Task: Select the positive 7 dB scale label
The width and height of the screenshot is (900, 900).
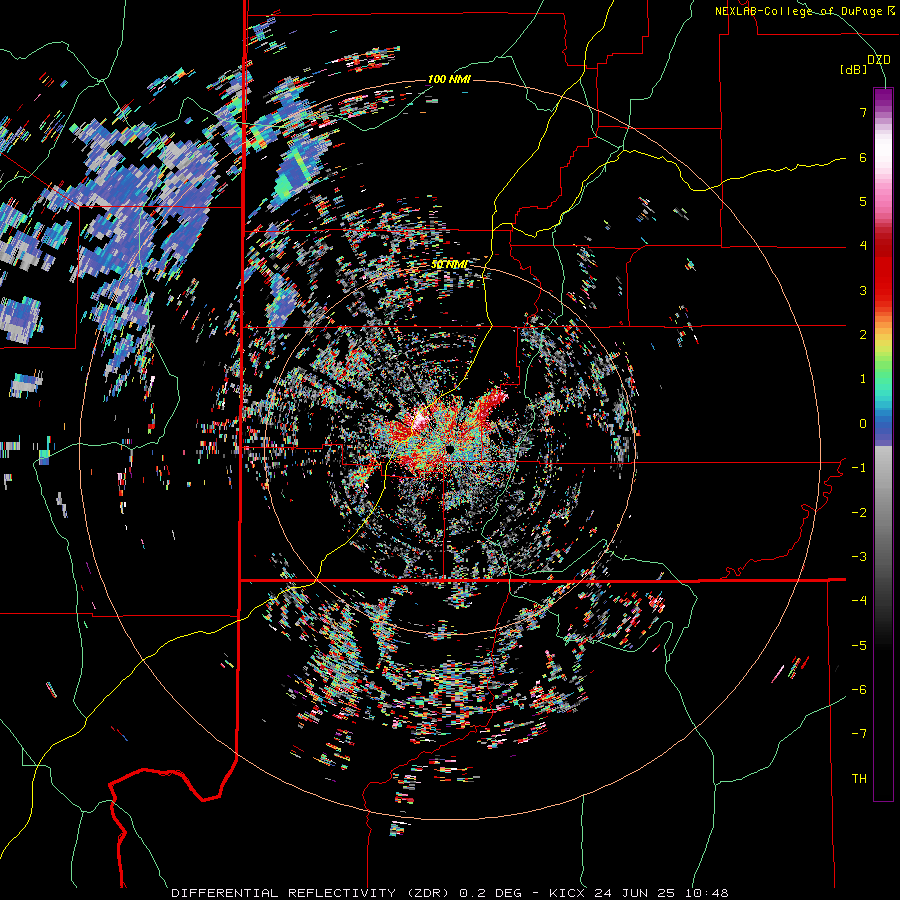Action: pyautogui.click(x=863, y=112)
